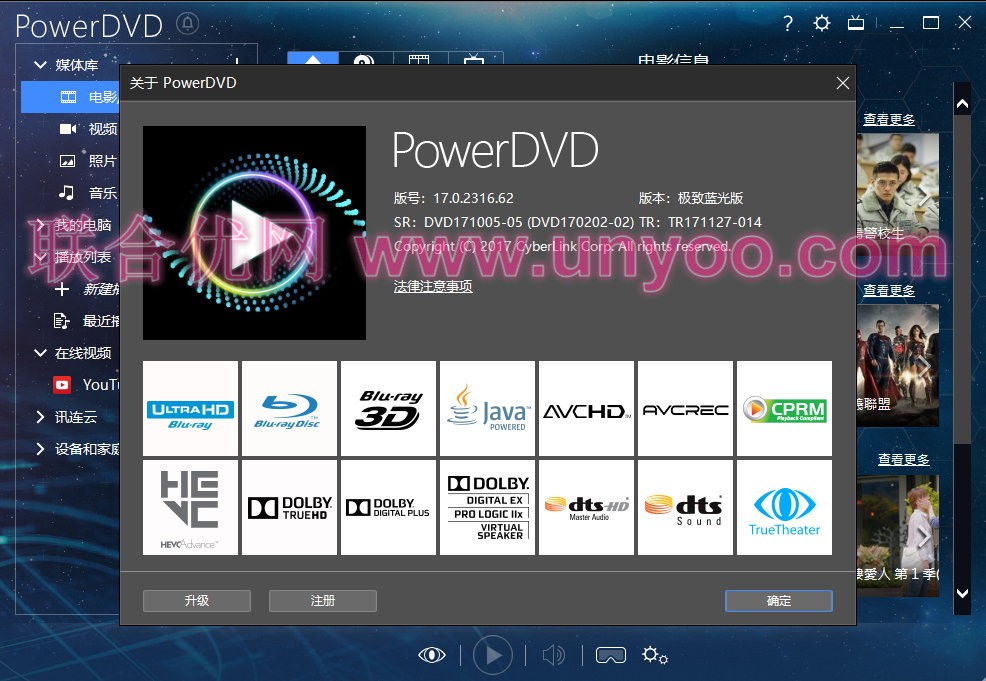Click the Ultra HD Blu-ray logo
Screen dimensions: 986x681
191,409
